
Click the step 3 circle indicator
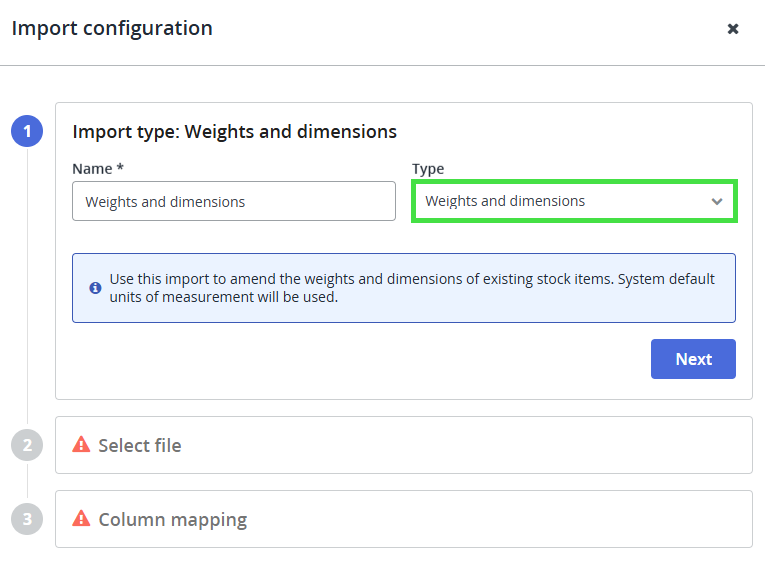click(27, 519)
